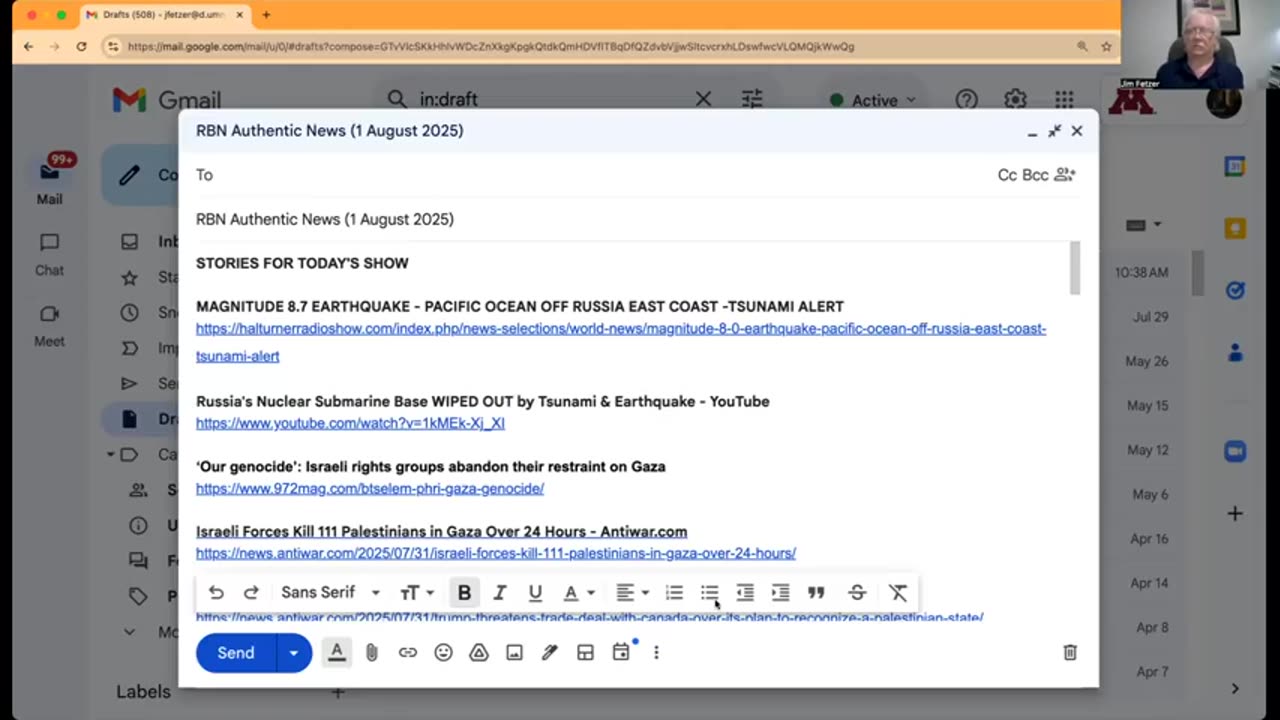The width and height of the screenshot is (1280, 720).
Task: Open more compose options menu
Action: (656, 653)
